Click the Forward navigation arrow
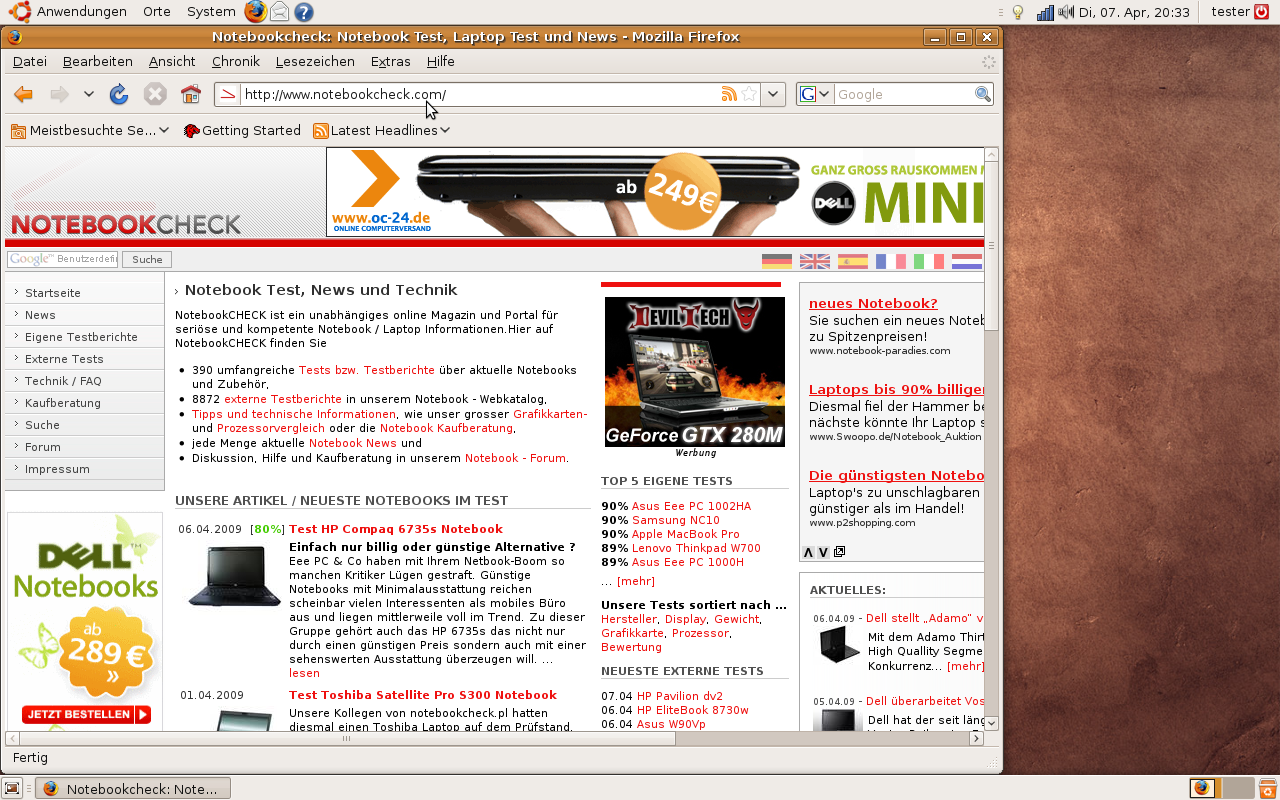 coord(59,94)
